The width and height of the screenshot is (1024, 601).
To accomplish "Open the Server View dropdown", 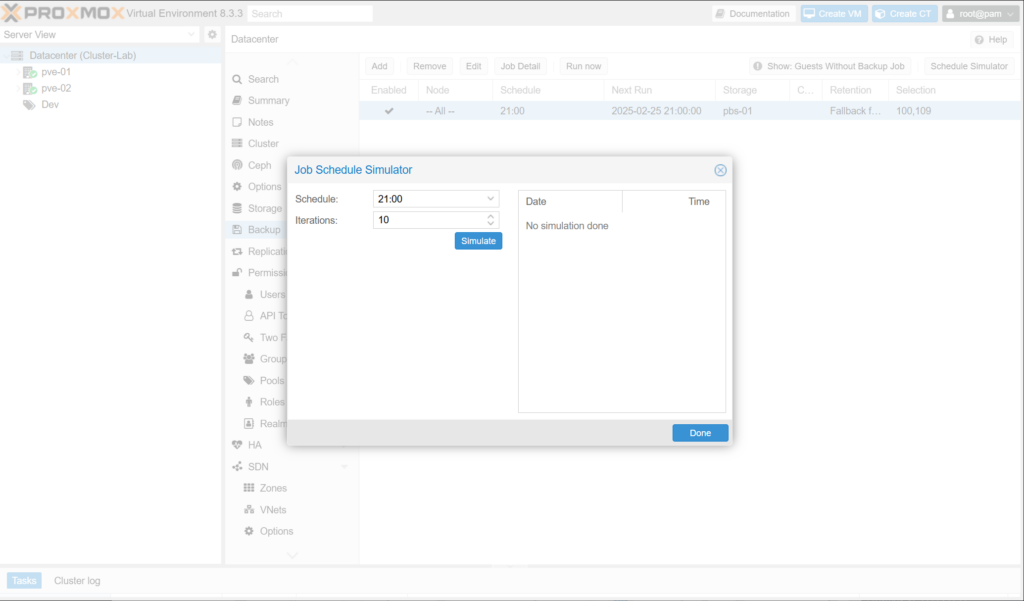I will [x=100, y=34].
